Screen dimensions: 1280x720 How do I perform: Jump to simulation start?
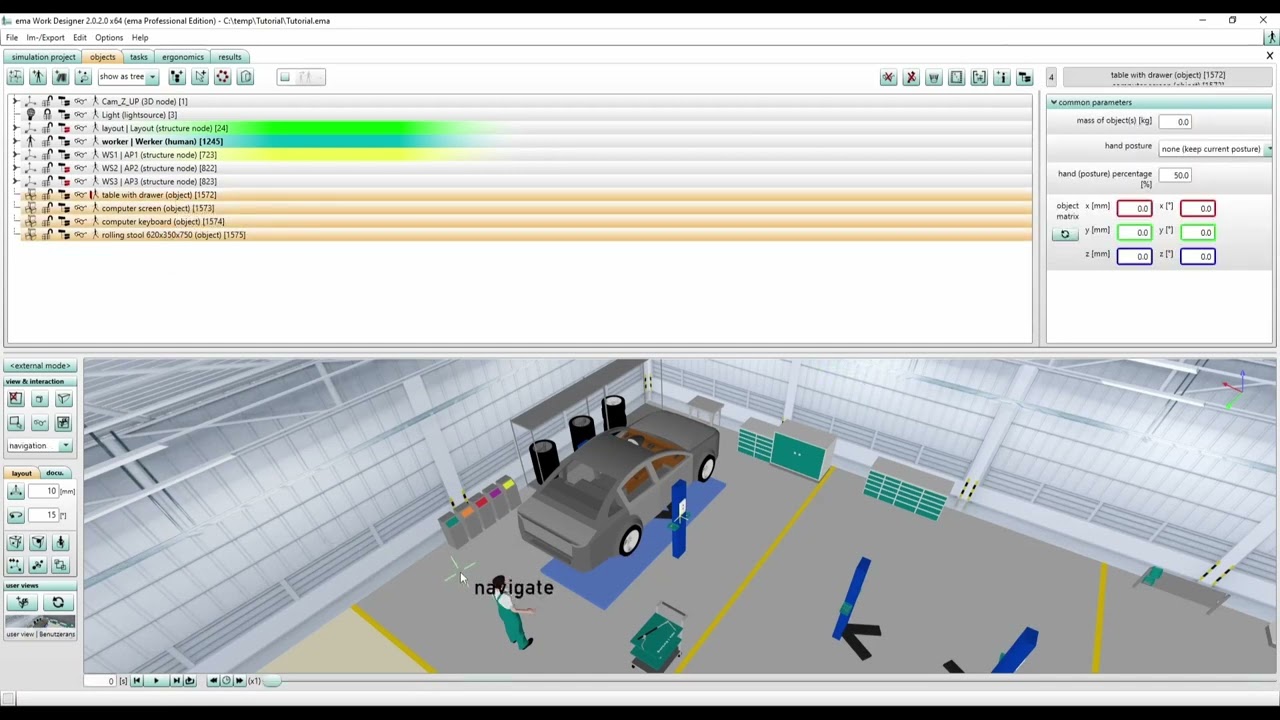pyautogui.click(x=136, y=681)
